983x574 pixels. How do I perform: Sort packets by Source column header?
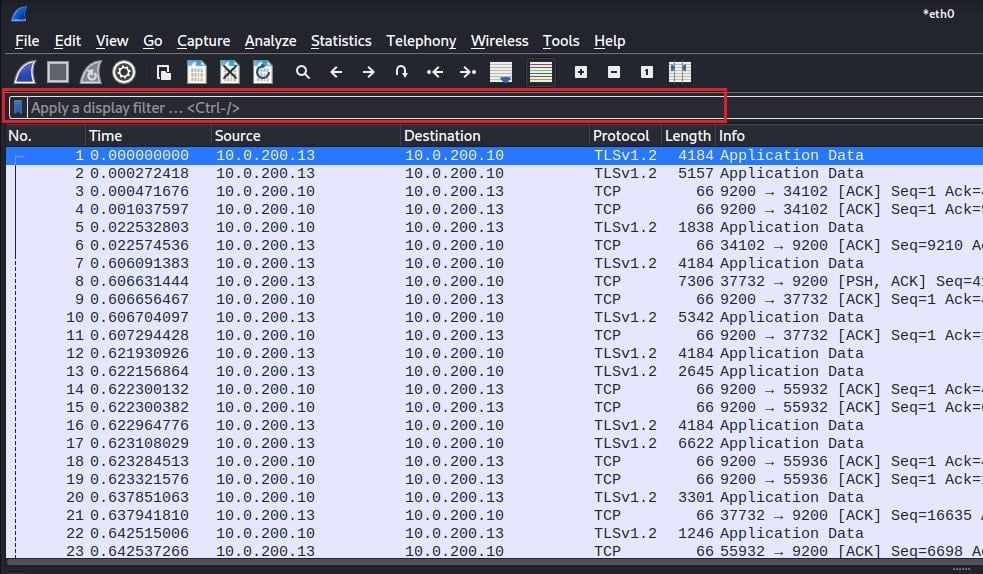[305, 136]
